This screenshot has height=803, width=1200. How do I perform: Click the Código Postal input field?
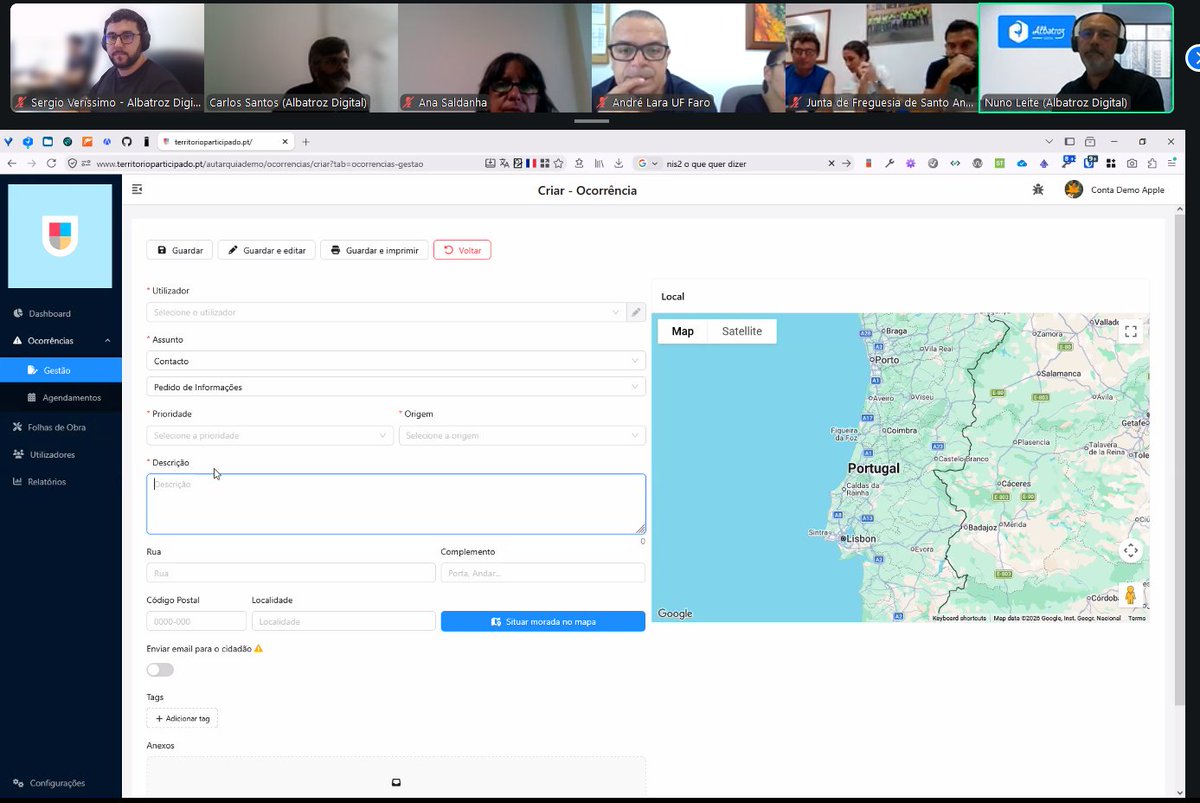(196, 621)
